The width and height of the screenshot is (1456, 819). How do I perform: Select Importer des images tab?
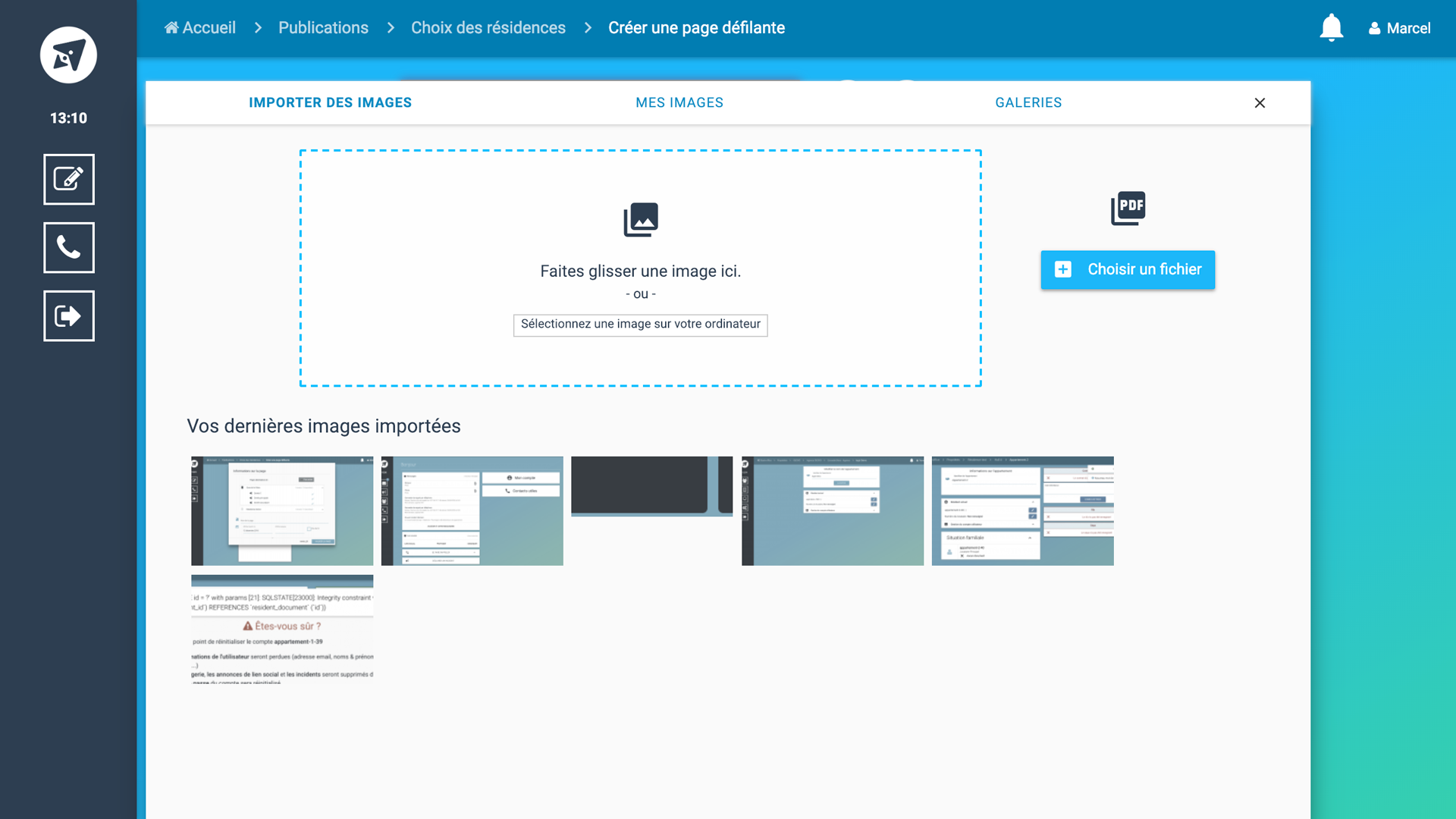tap(330, 102)
